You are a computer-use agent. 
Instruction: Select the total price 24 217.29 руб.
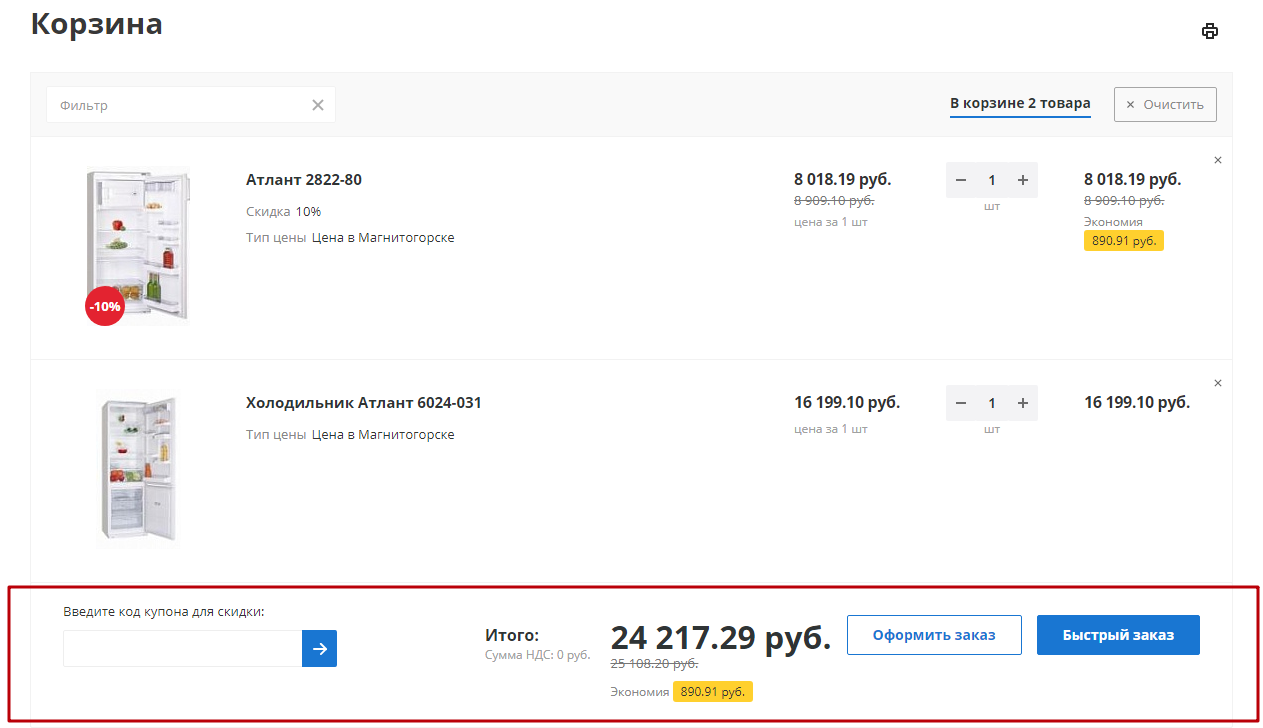coord(721,638)
